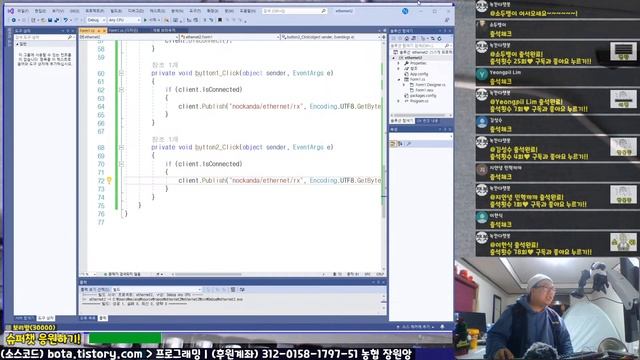640x360 pixels.
Task: Open the ethernet2.Form1 class dropdown
Action: pos(230,37)
